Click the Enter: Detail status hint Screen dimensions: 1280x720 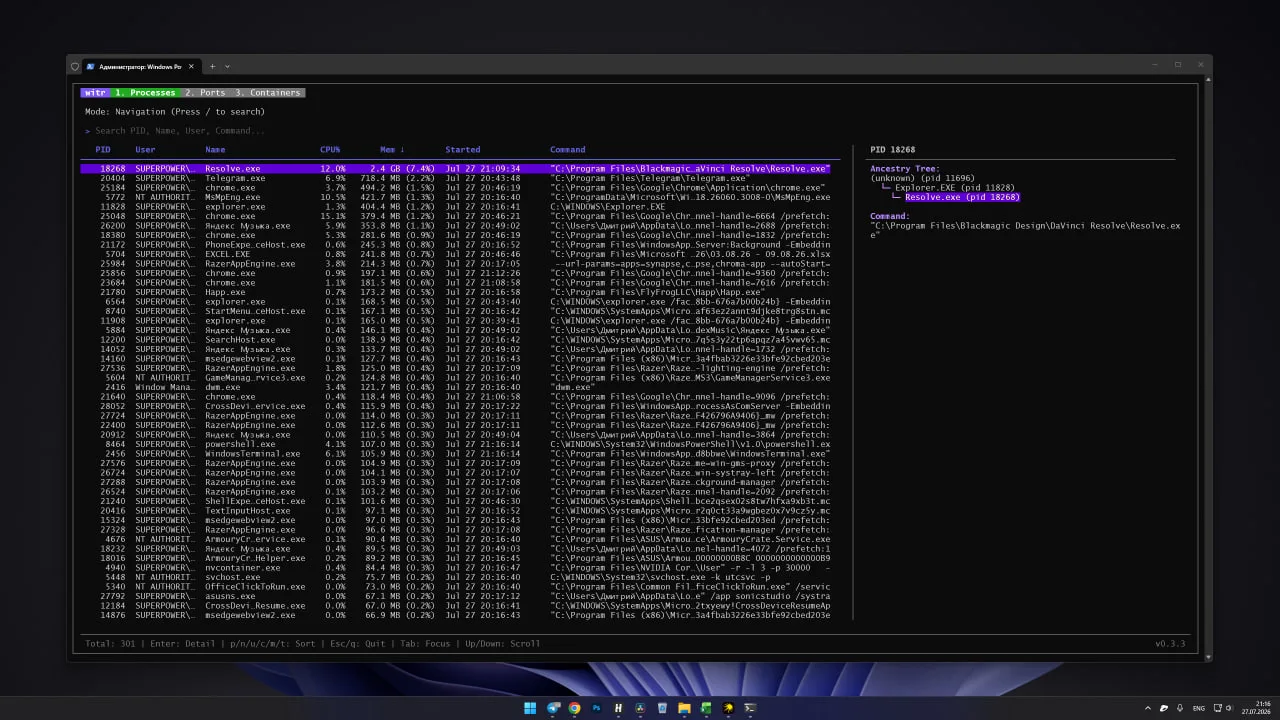coord(182,644)
